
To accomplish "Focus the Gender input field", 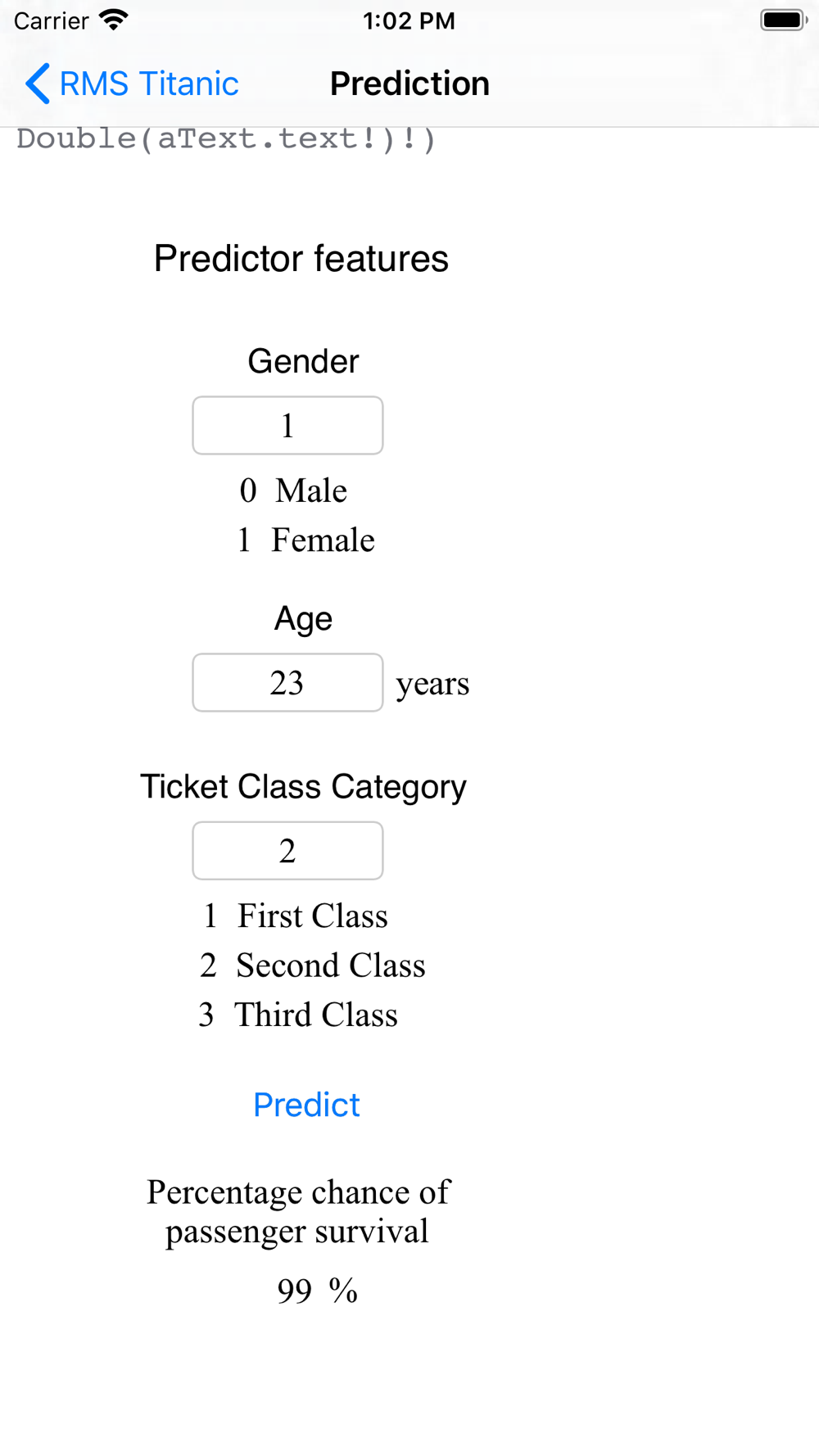I will tap(287, 425).
